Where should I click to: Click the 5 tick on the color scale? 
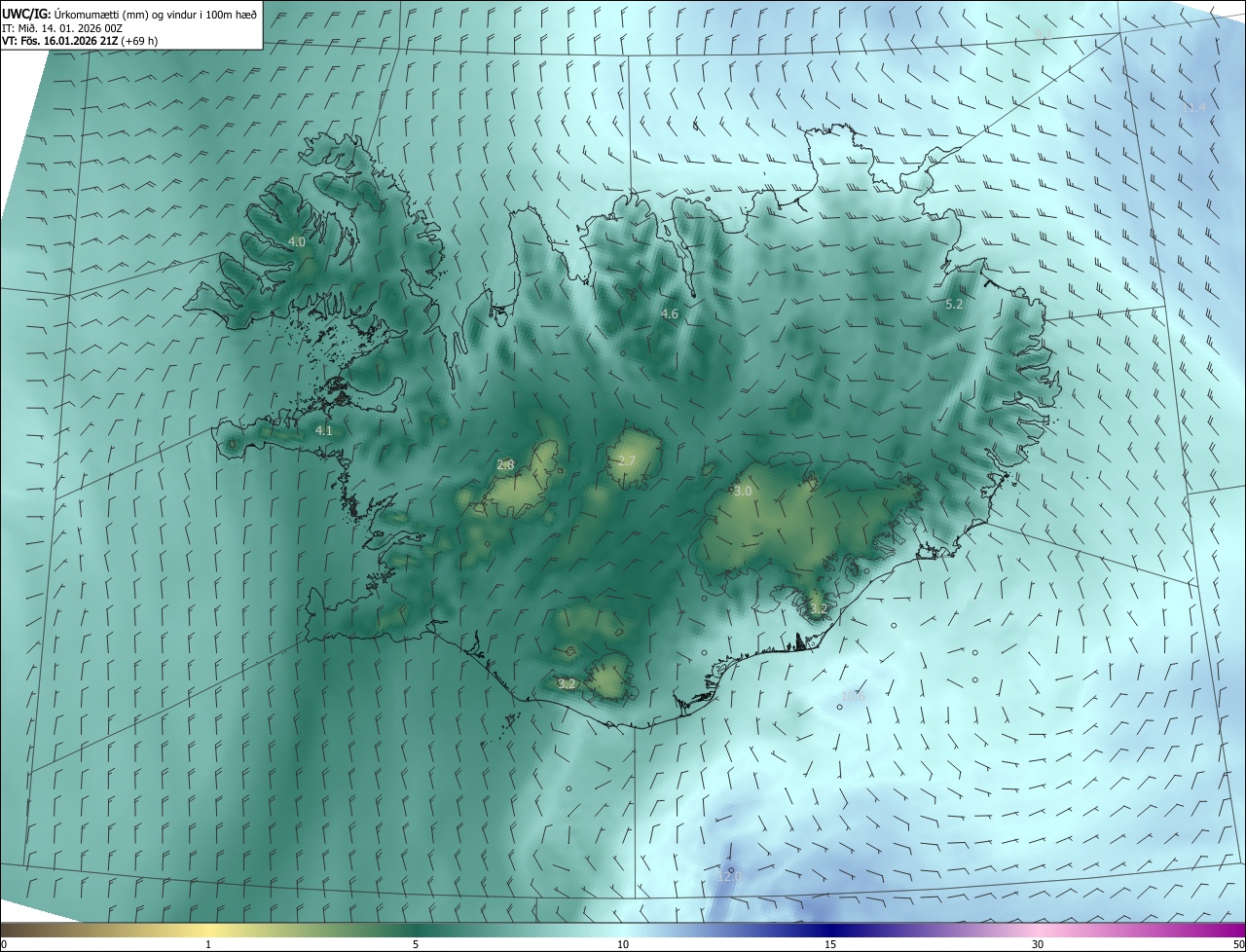[416, 944]
